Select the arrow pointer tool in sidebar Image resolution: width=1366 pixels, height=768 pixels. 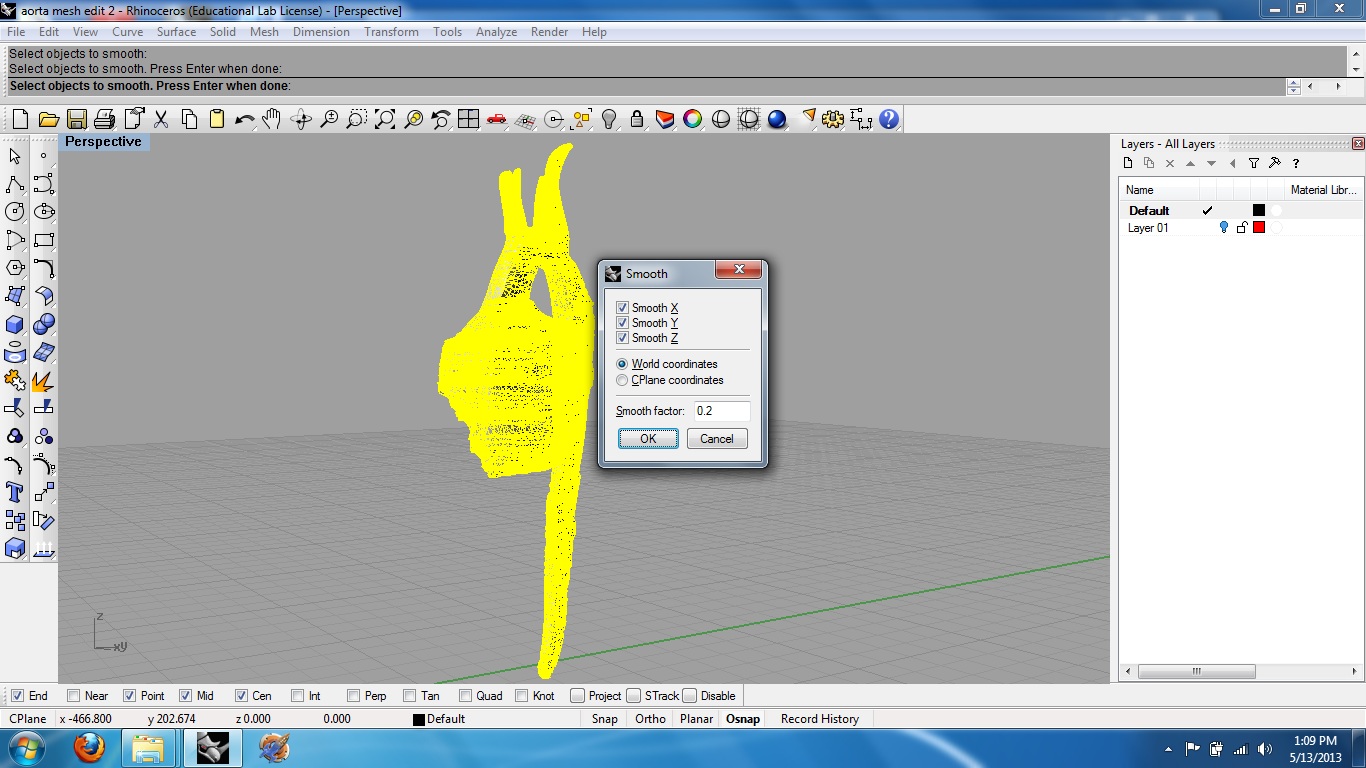(15, 156)
